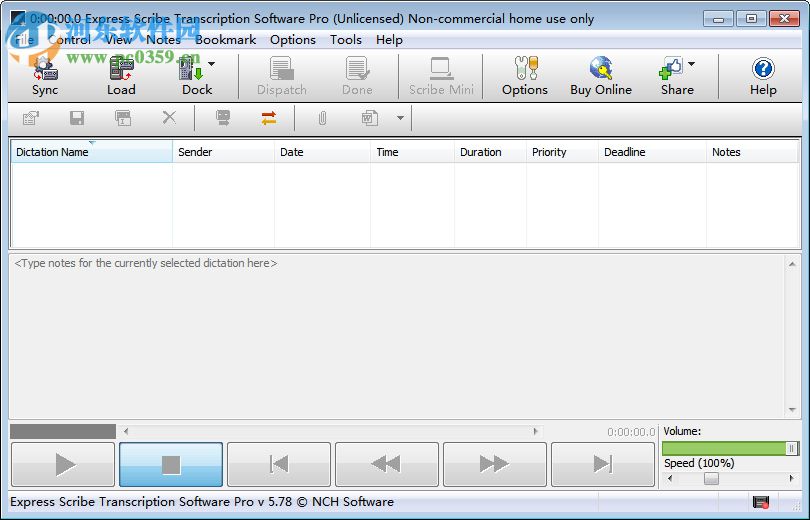
Task: Click the Play button
Action: (63, 464)
